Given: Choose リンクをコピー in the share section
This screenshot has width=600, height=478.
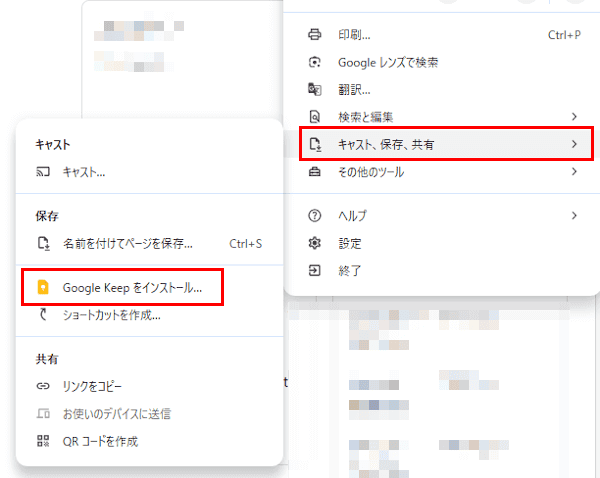Looking at the screenshot, I should point(149,386).
